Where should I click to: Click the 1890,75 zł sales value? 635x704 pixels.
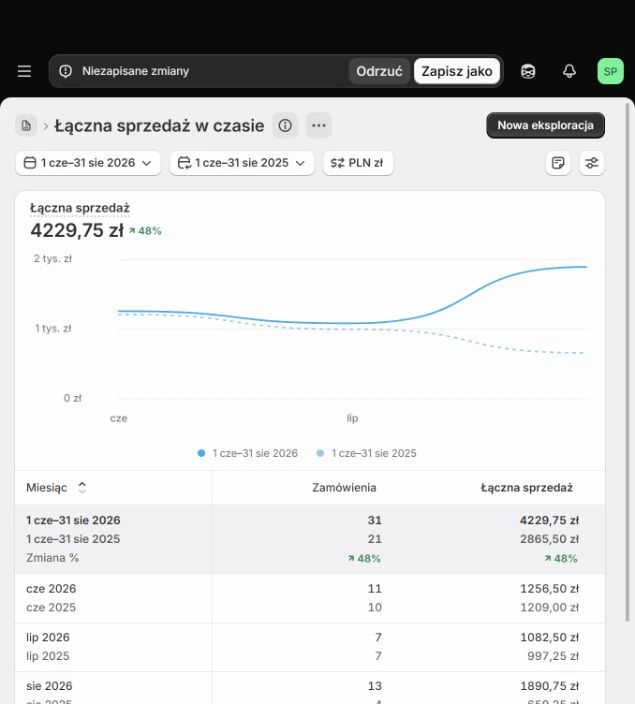pos(549,686)
